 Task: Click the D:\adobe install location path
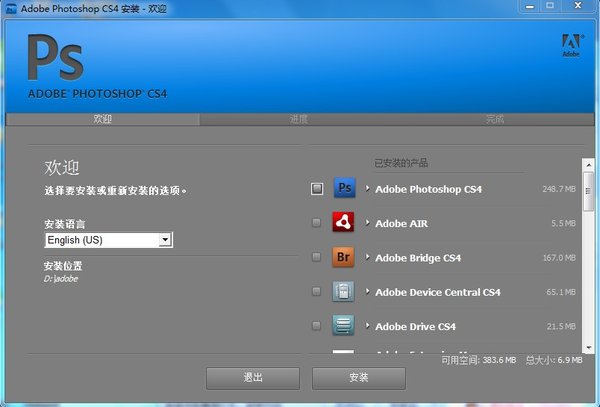(x=61, y=279)
